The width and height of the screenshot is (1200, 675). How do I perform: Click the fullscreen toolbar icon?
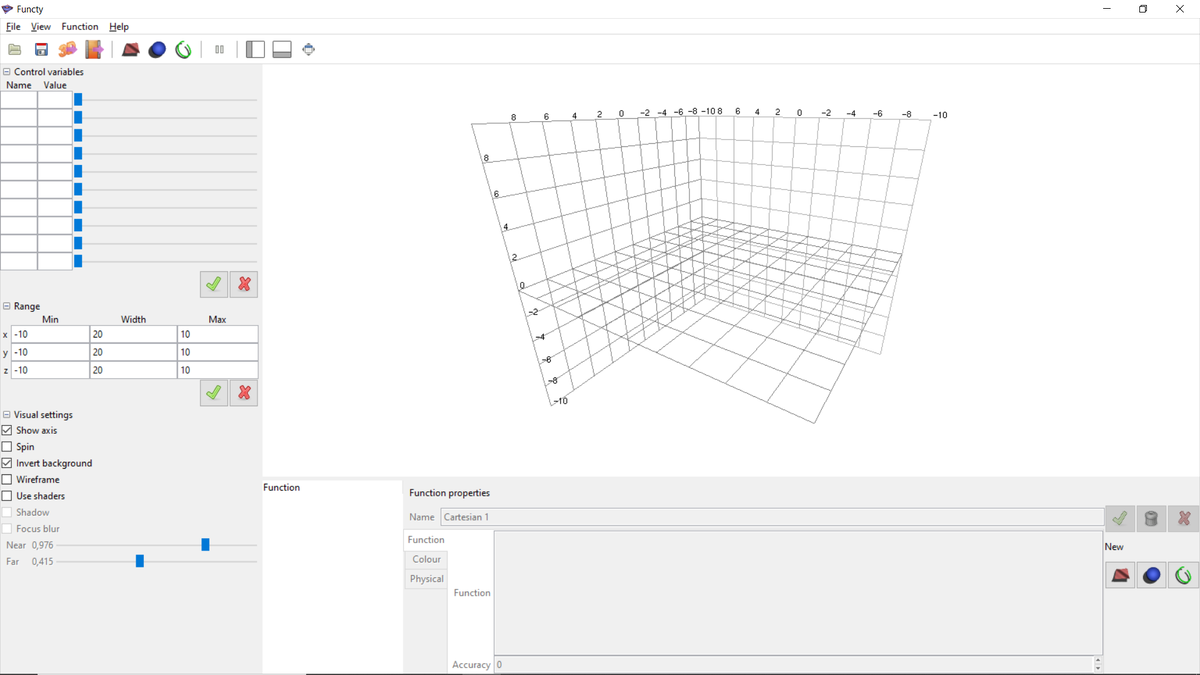pyautogui.click(x=308, y=49)
